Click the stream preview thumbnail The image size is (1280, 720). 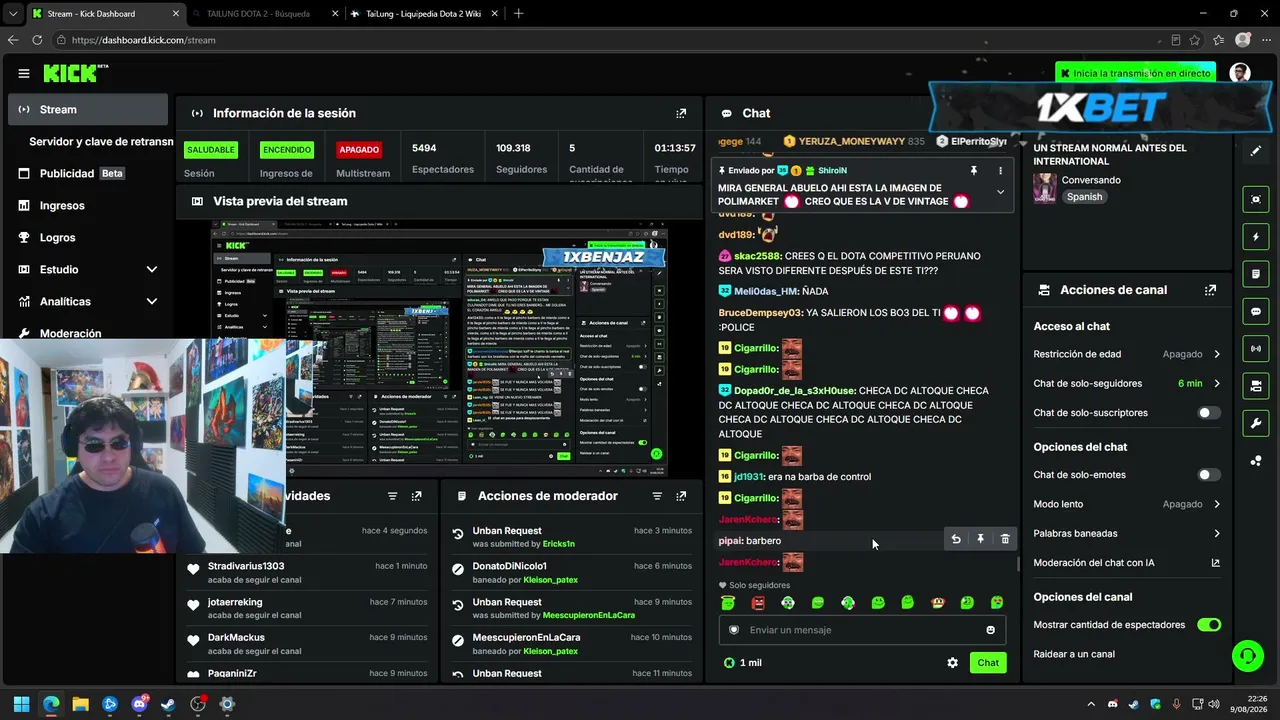point(440,349)
